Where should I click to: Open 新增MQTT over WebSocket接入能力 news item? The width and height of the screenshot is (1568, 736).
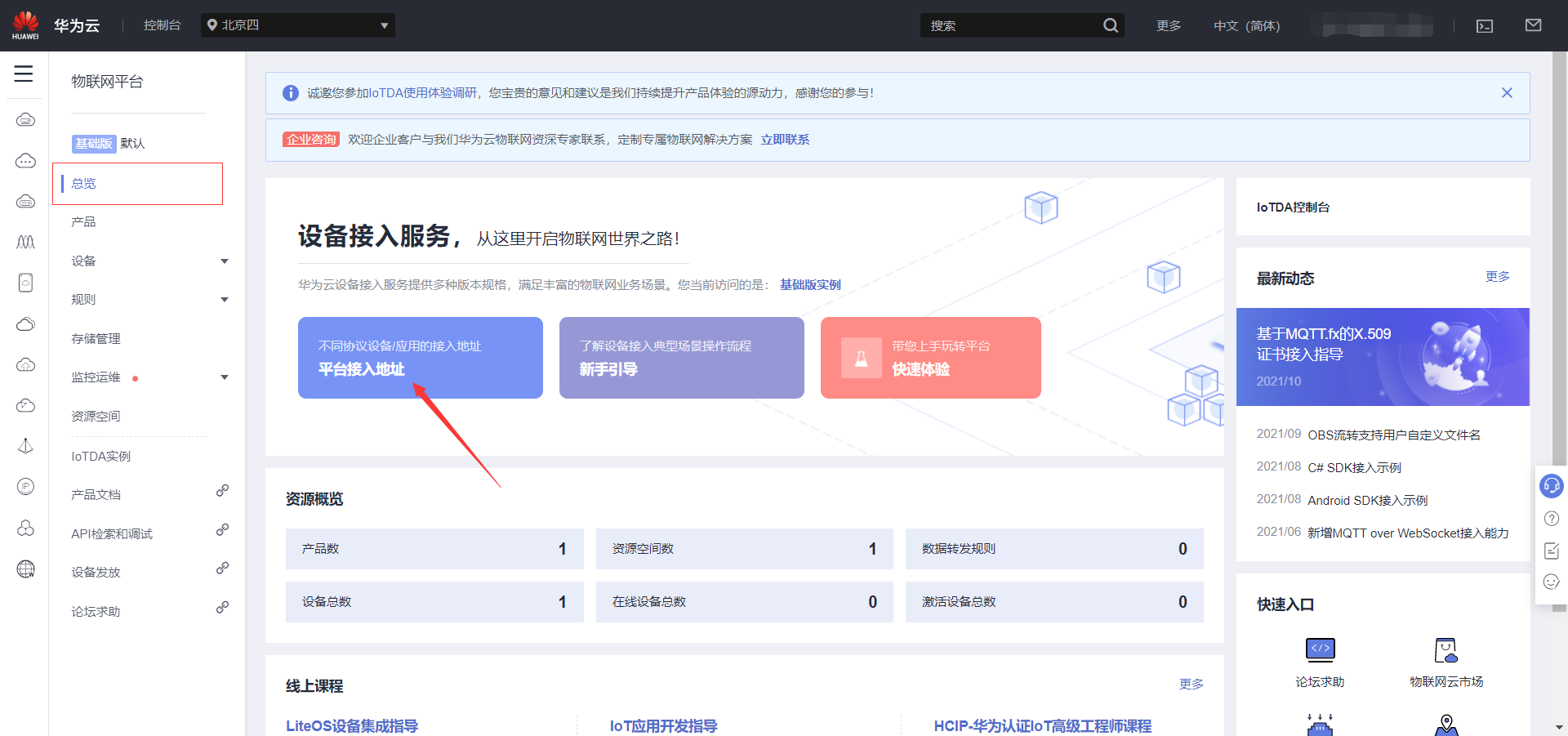pos(1408,533)
